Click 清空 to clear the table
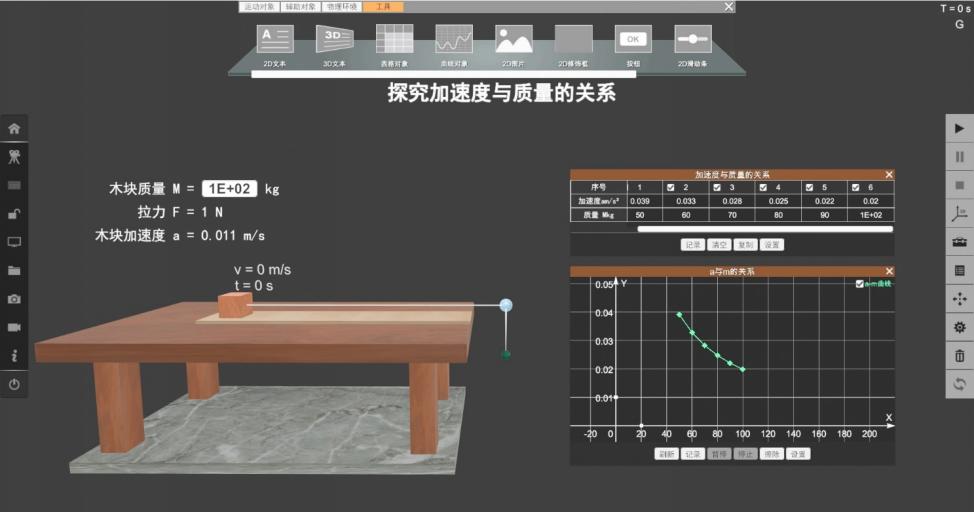The height and width of the screenshot is (513, 974). 719,245
